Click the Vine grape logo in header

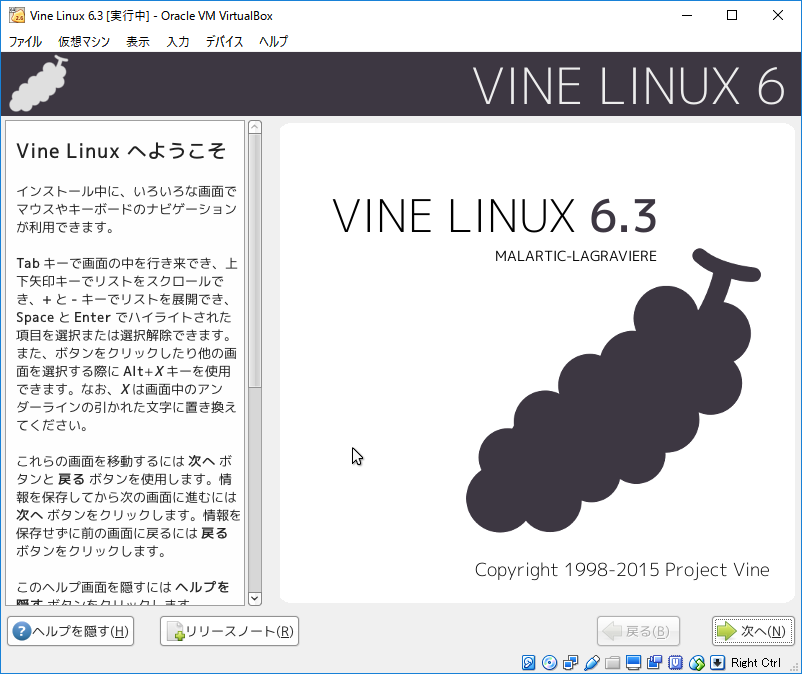(40, 84)
